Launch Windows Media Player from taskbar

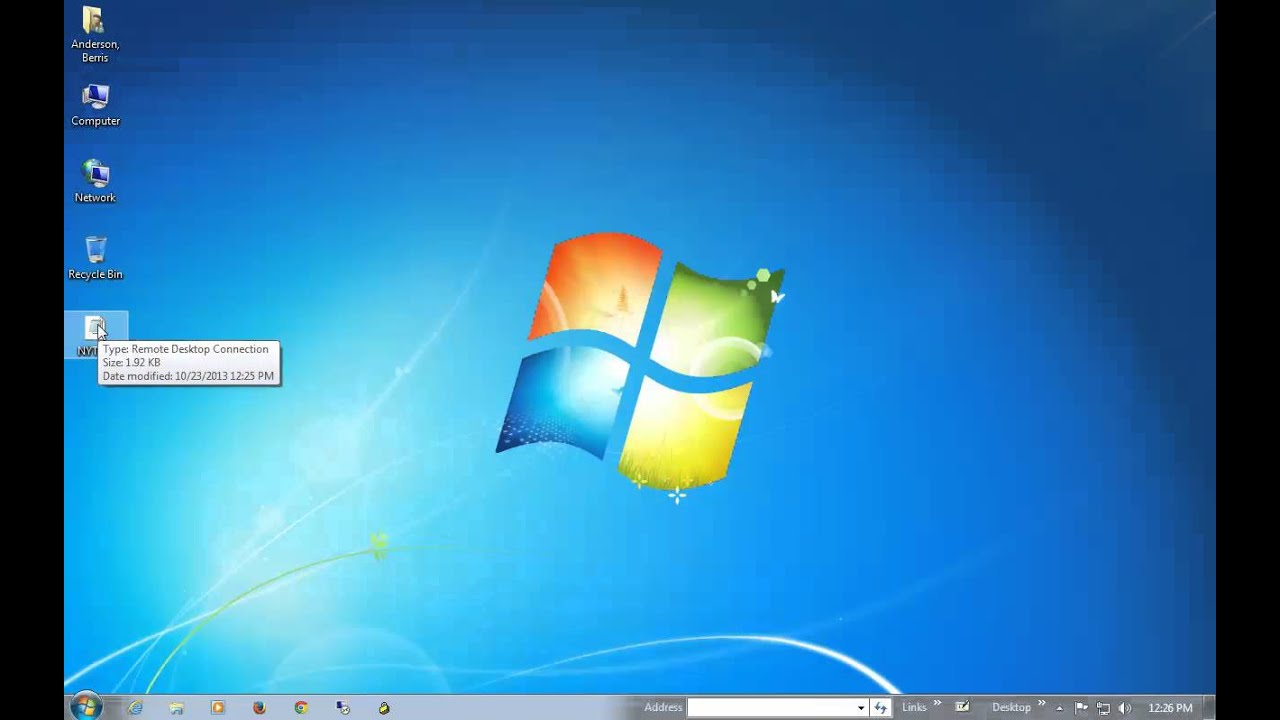(218, 707)
